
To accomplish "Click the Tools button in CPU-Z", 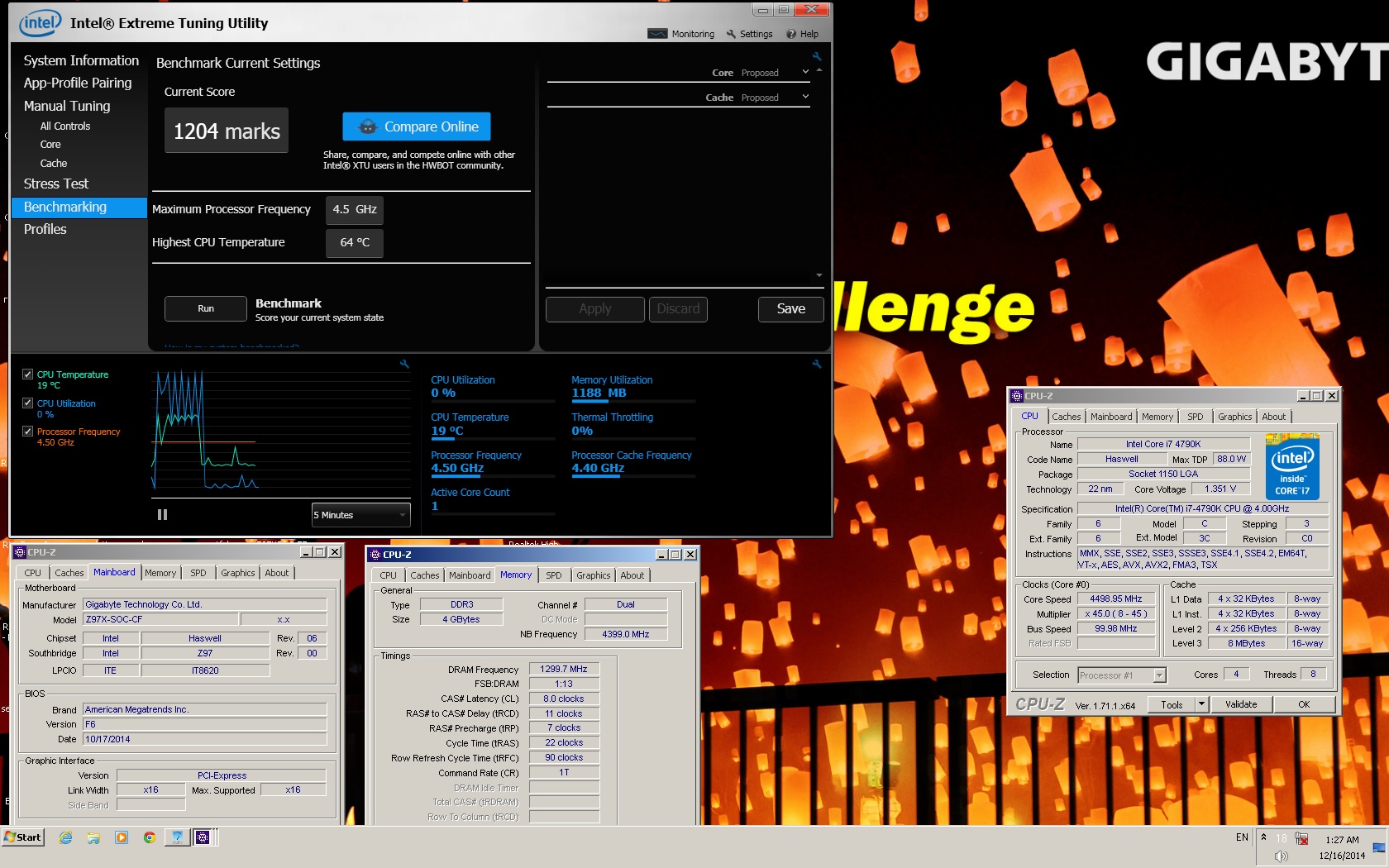I will coord(1172,704).
